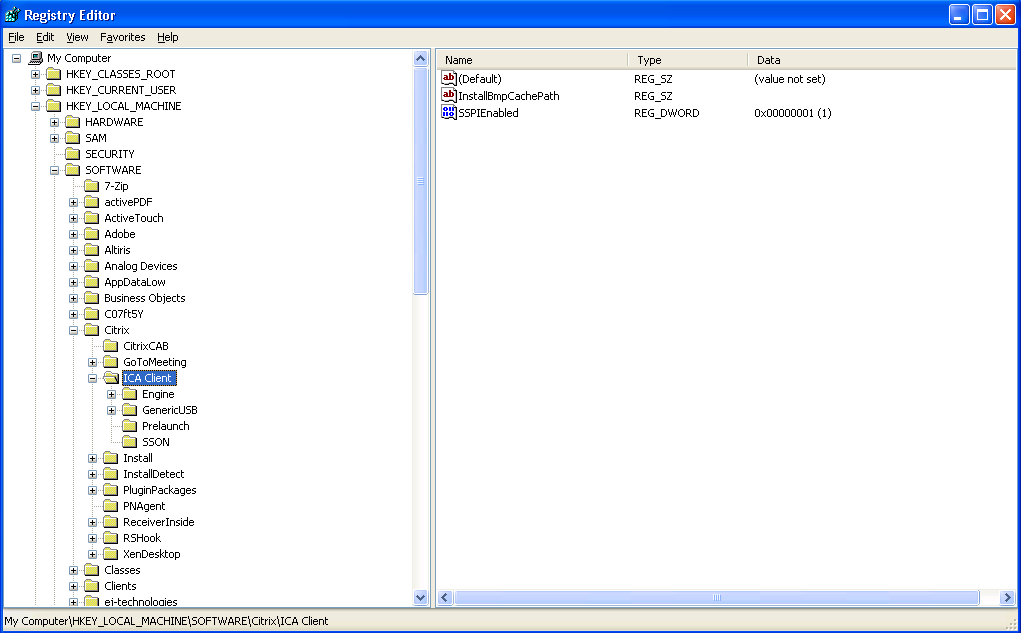Collapse the SOFTWARE key
Image resolution: width=1021 pixels, height=633 pixels.
[x=54, y=170]
